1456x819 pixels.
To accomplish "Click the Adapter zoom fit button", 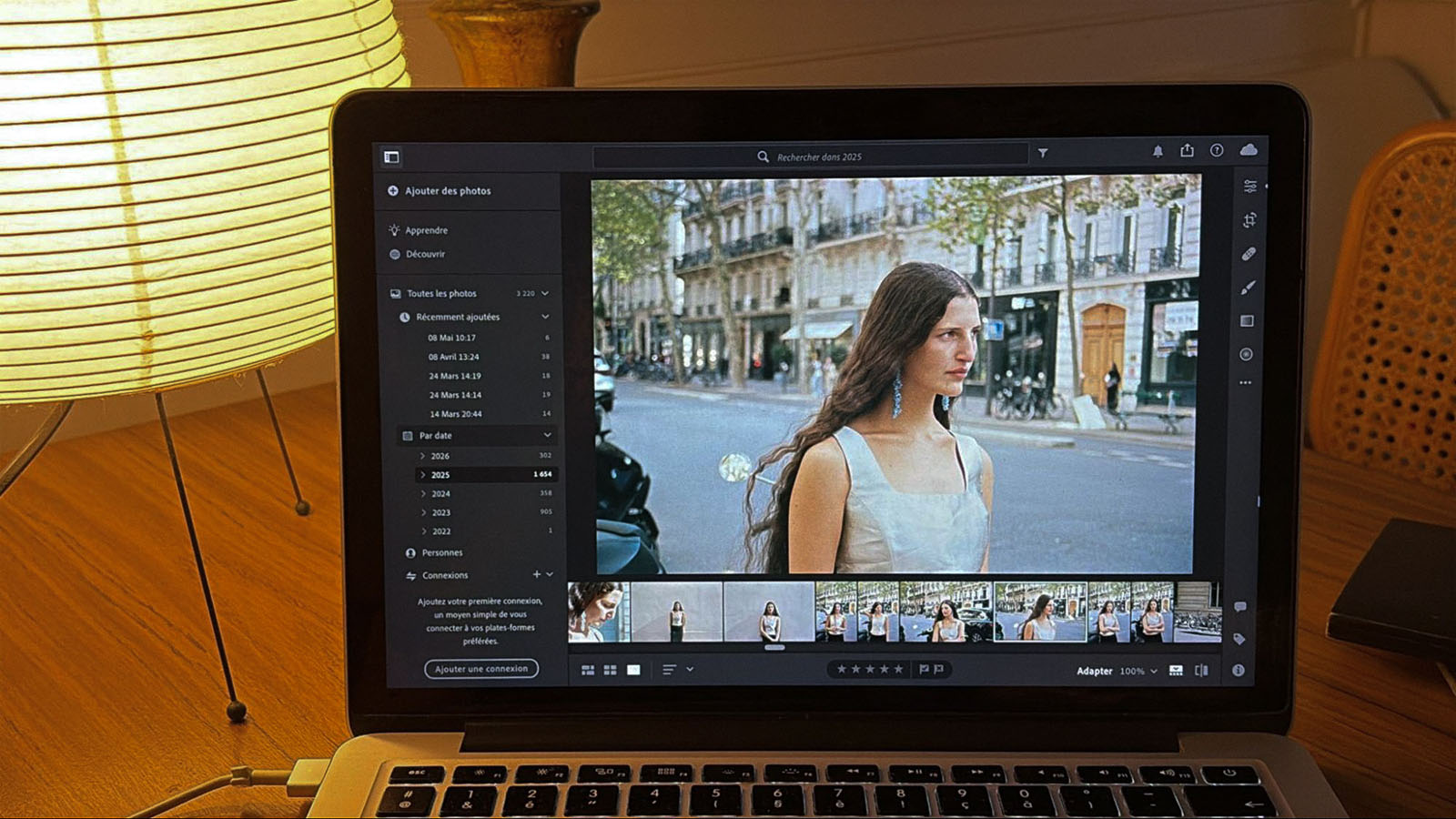I will click(1095, 671).
